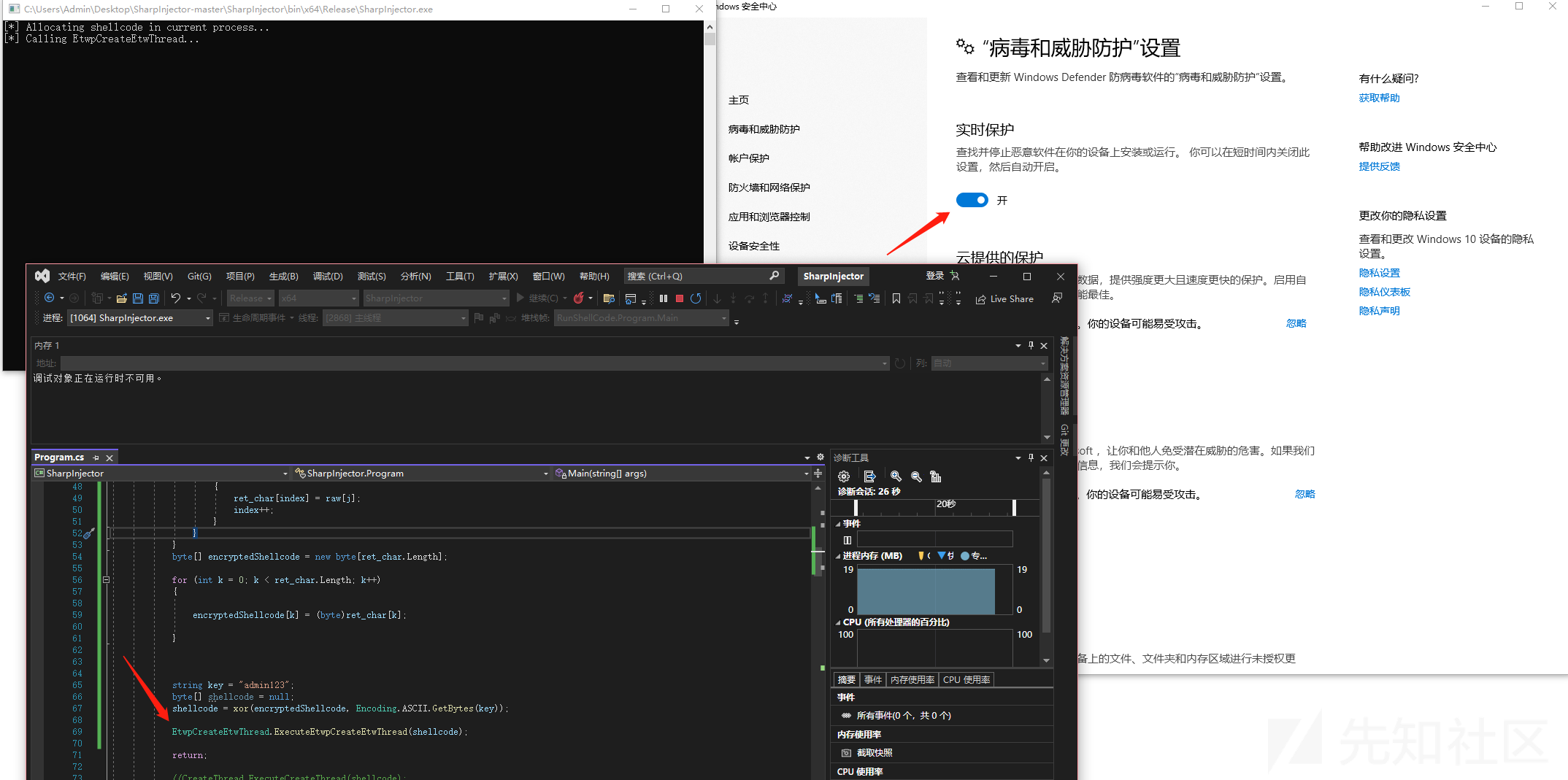Click 登录 sign-in in Visual Studio title bar
Image resolution: width=1568 pixels, height=780 pixels.
[x=935, y=276]
